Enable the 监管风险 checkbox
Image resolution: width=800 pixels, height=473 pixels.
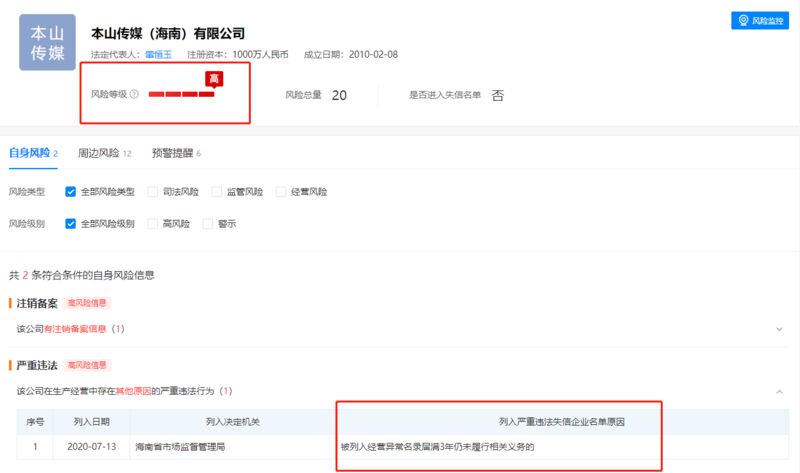click(x=216, y=192)
